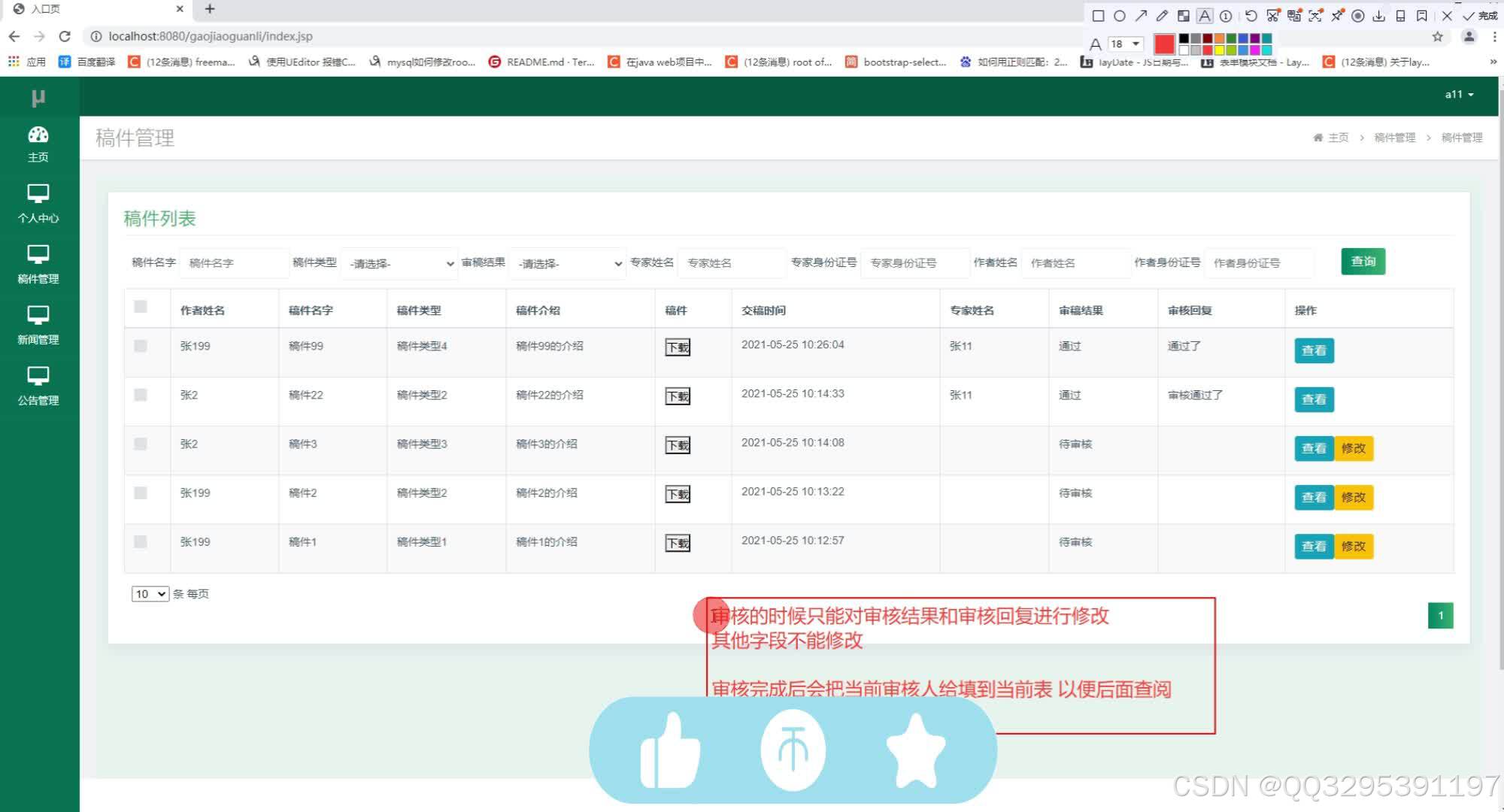Go back in browser history
Image resolution: width=1504 pixels, height=812 pixels.
tap(14, 36)
